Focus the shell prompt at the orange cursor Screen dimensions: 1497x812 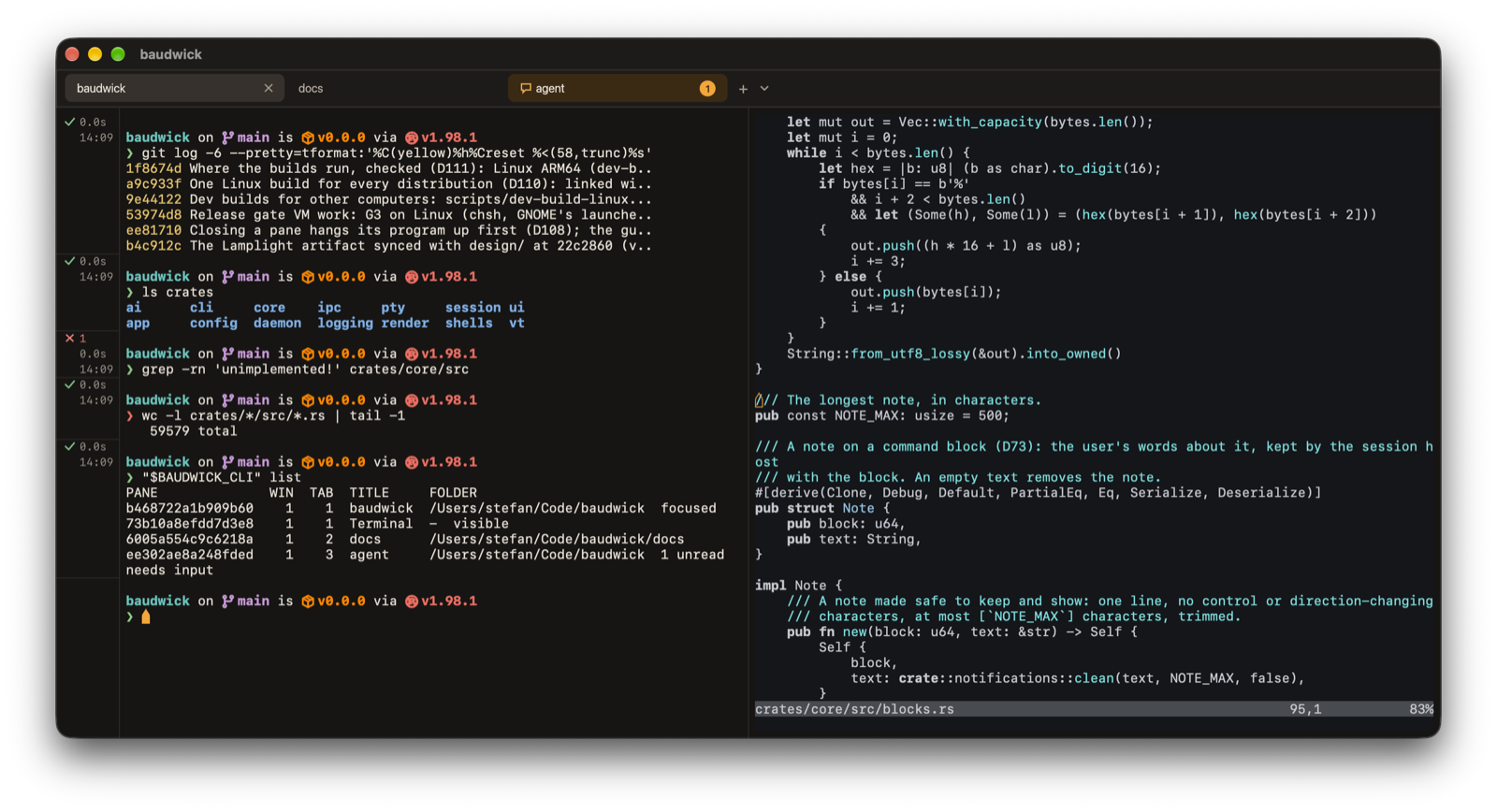[146, 616]
